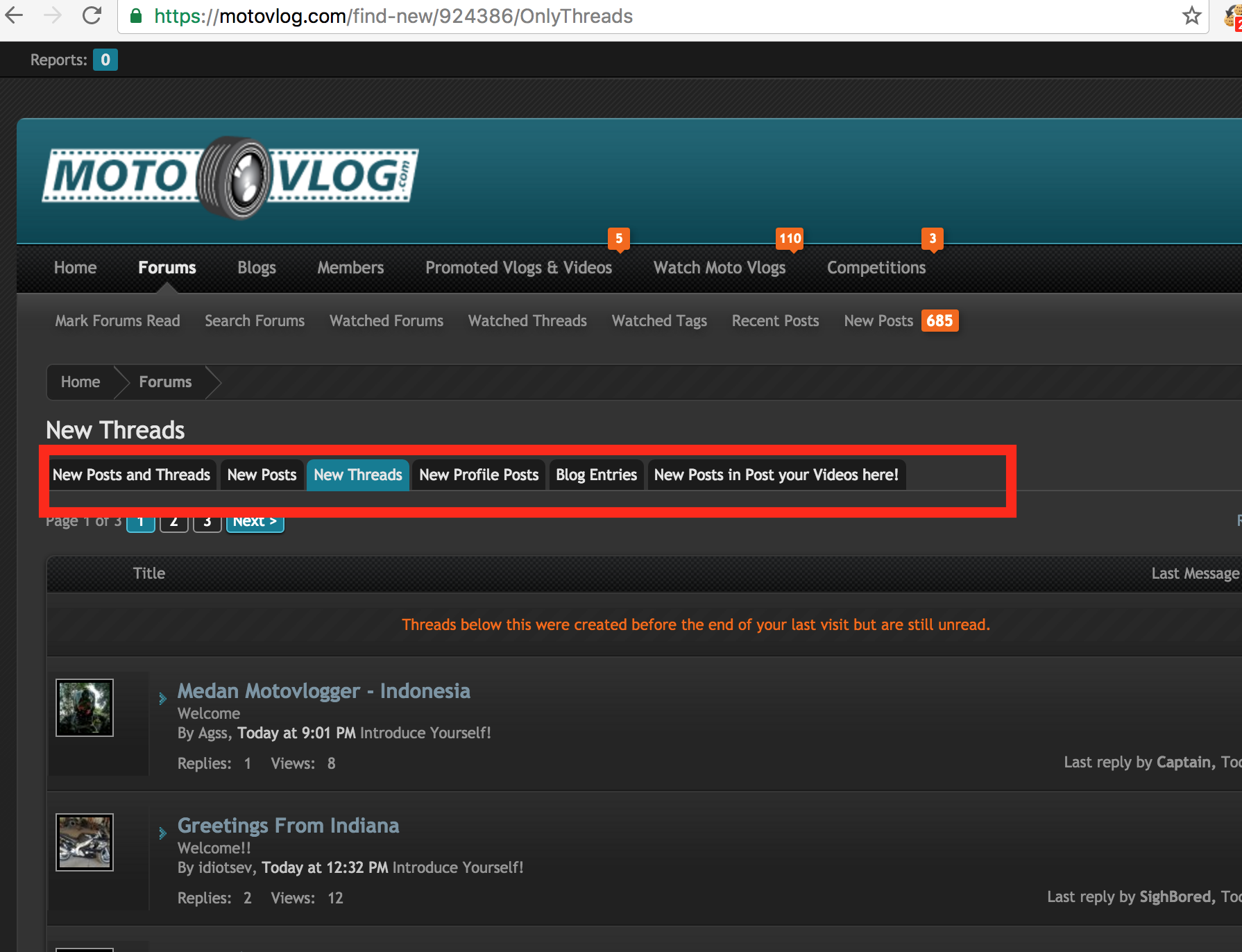The width and height of the screenshot is (1242, 952).
Task: Go to page 2 of results
Action: pyautogui.click(x=174, y=522)
